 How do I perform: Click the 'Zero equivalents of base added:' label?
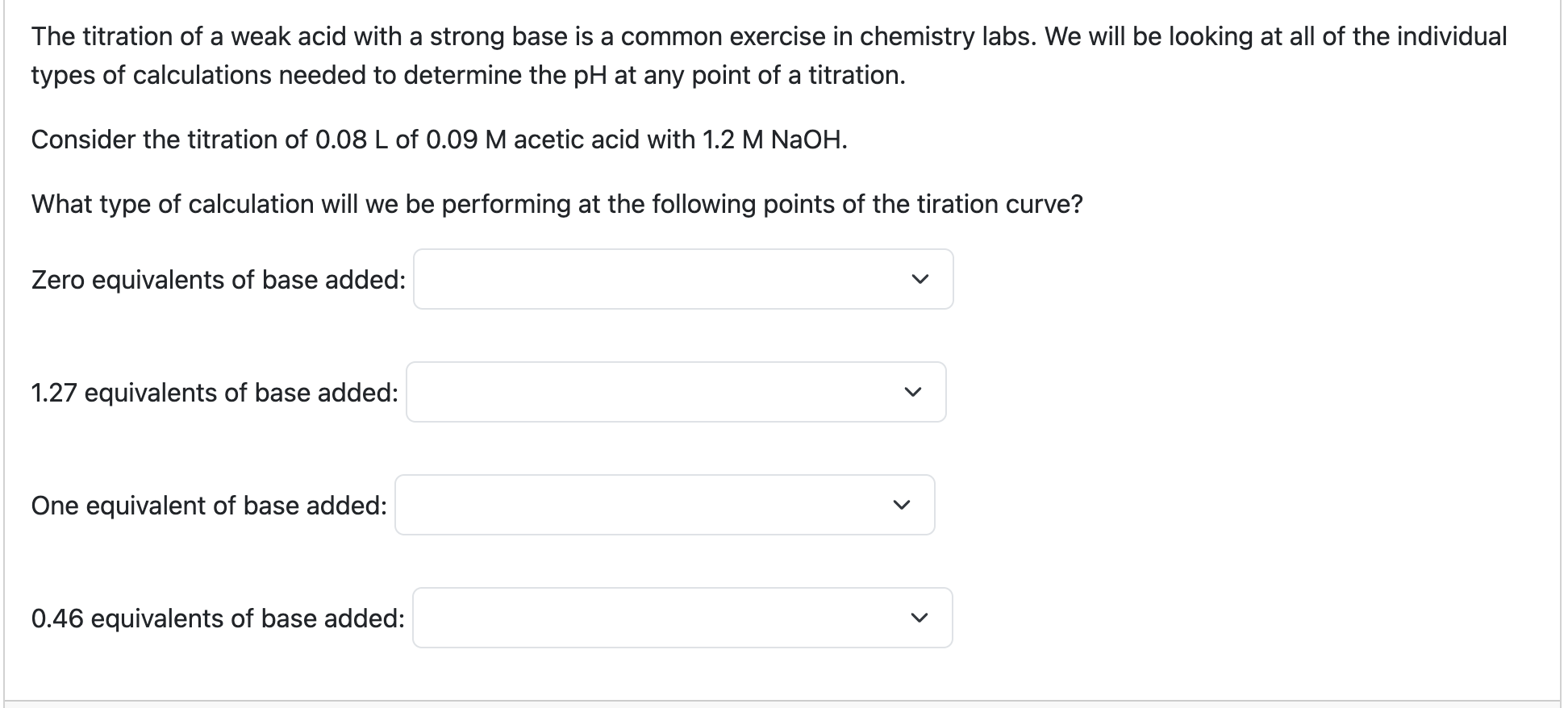[x=218, y=280]
